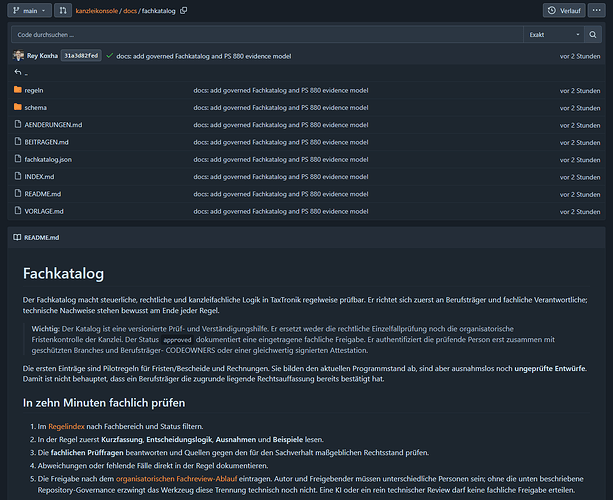613x500 pixels.
Task: Click the schema folder icon
Action: point(18,107)
